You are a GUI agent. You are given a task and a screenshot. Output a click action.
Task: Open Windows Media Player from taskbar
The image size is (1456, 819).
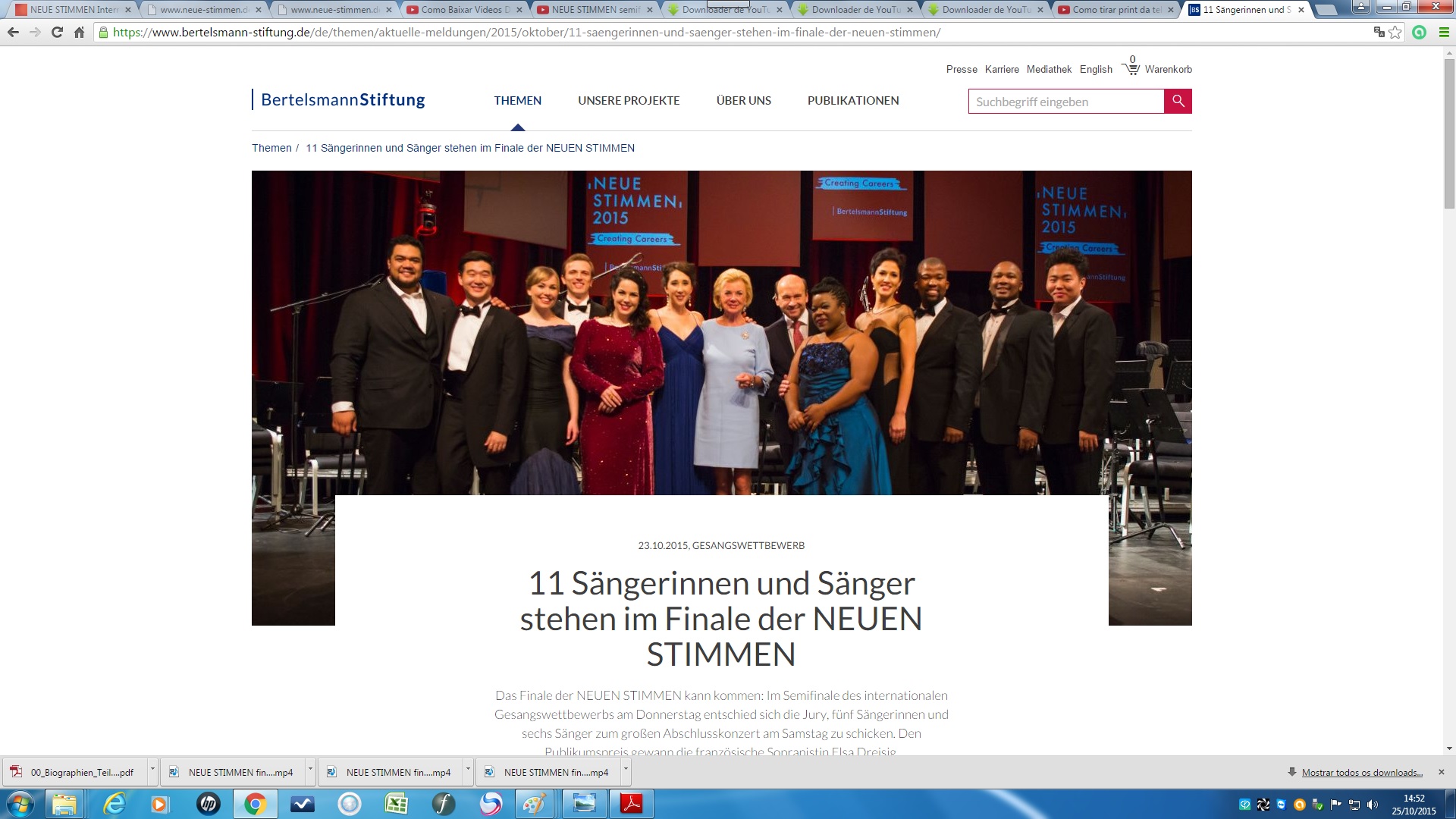point(159,804)
